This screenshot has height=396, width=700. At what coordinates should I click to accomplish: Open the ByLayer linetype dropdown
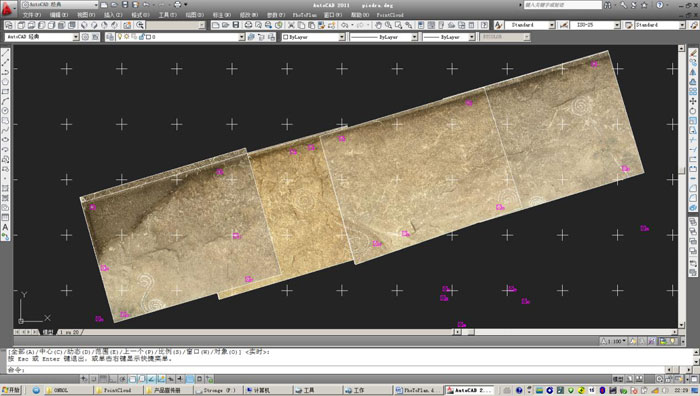(414, 37)
